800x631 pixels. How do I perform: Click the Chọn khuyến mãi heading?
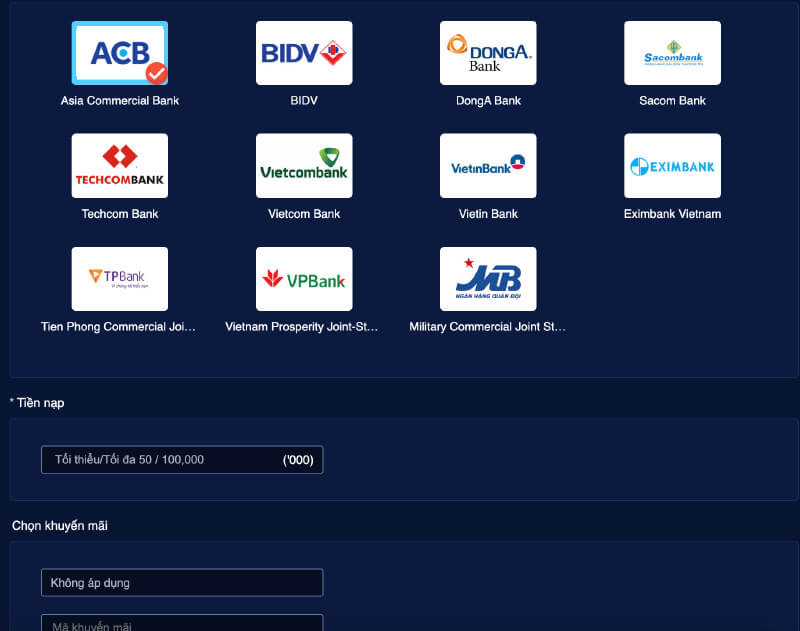click(60, 525)
